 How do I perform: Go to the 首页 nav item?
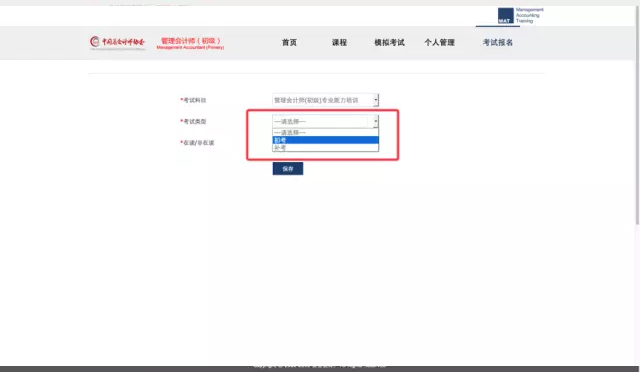tap(289, 42)
